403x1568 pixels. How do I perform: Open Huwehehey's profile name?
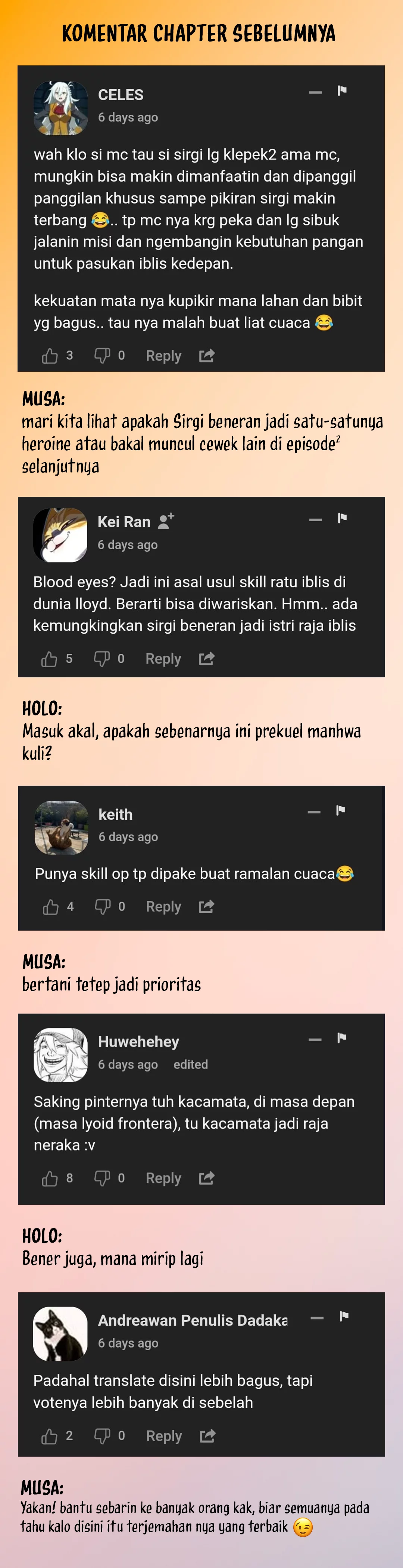click(x=138, y=1042)
